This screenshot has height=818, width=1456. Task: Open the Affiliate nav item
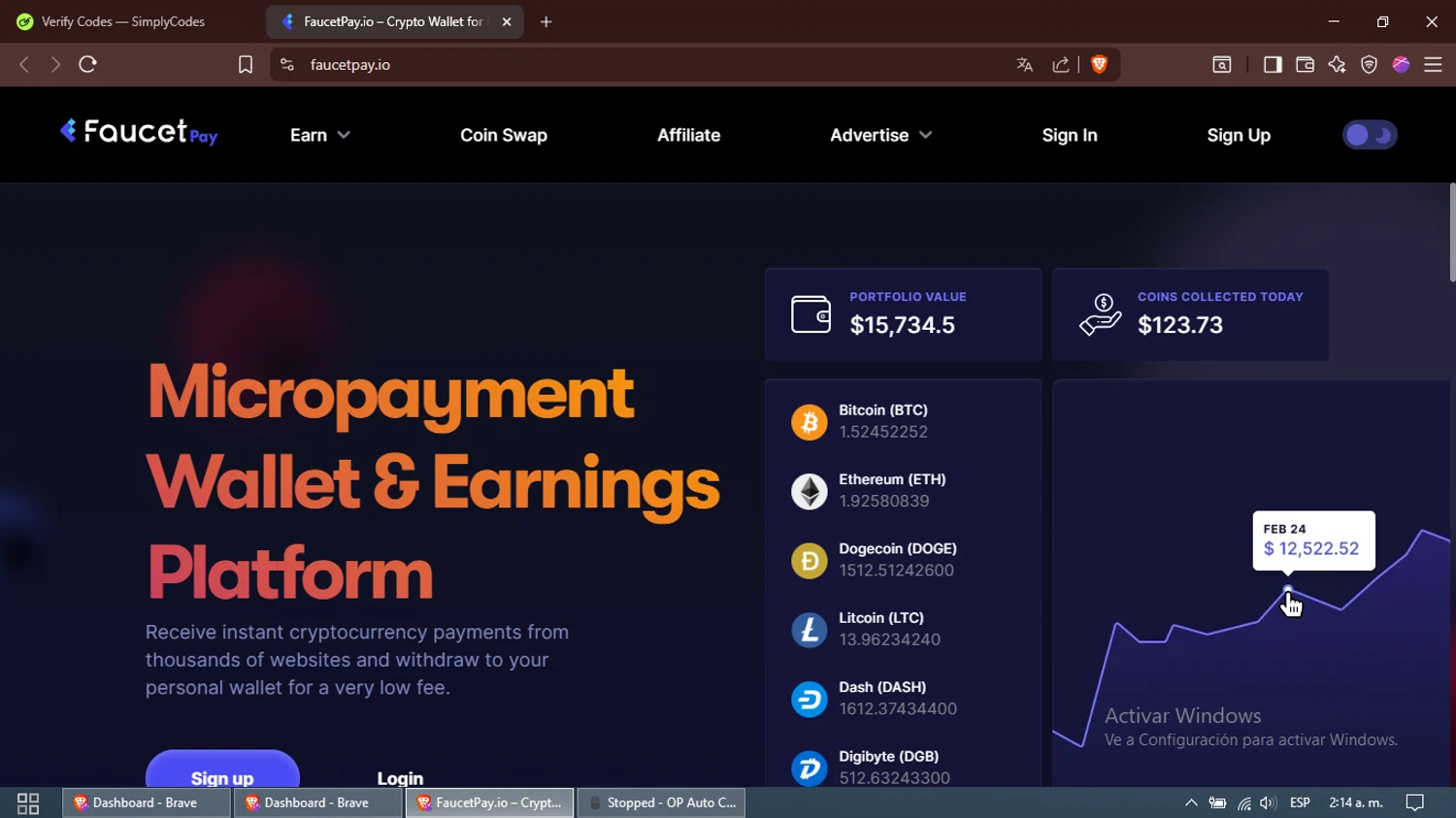click(x=688, y=135)
